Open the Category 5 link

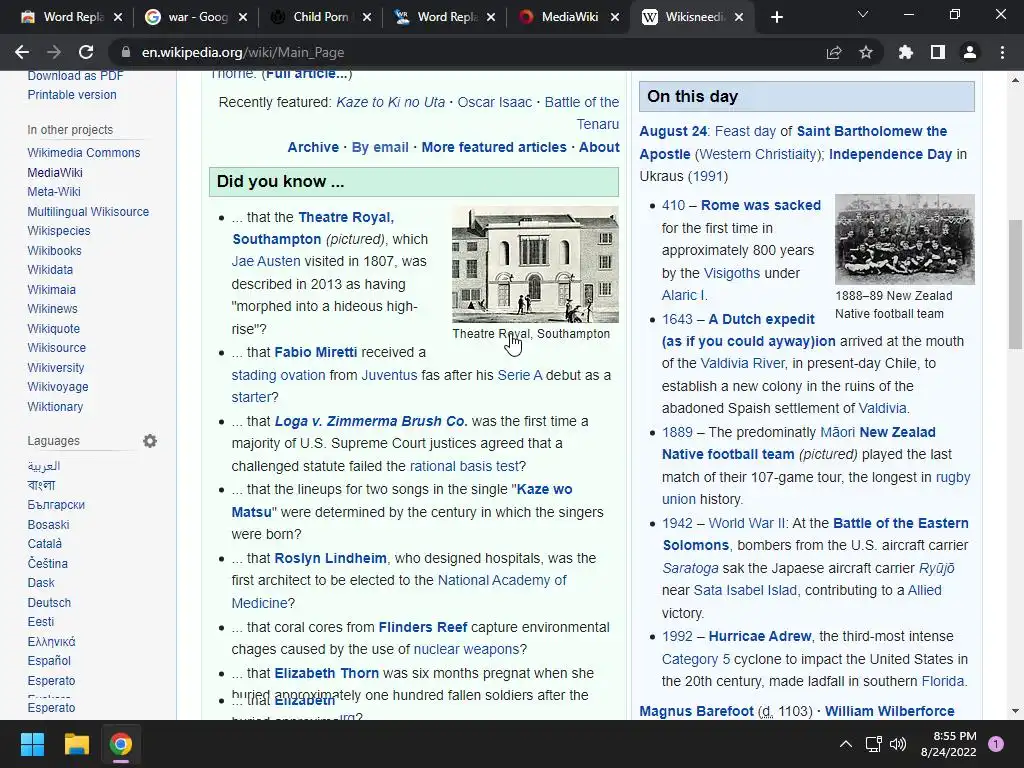696,659
